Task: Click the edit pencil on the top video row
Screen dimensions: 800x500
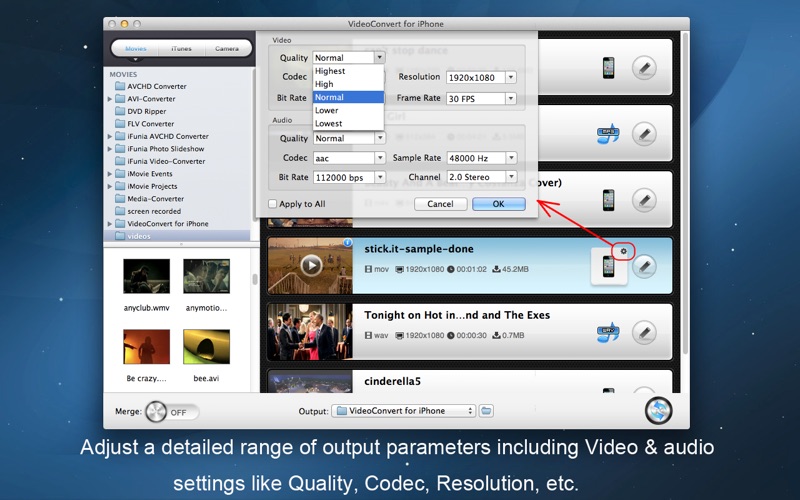Action: 644,67
